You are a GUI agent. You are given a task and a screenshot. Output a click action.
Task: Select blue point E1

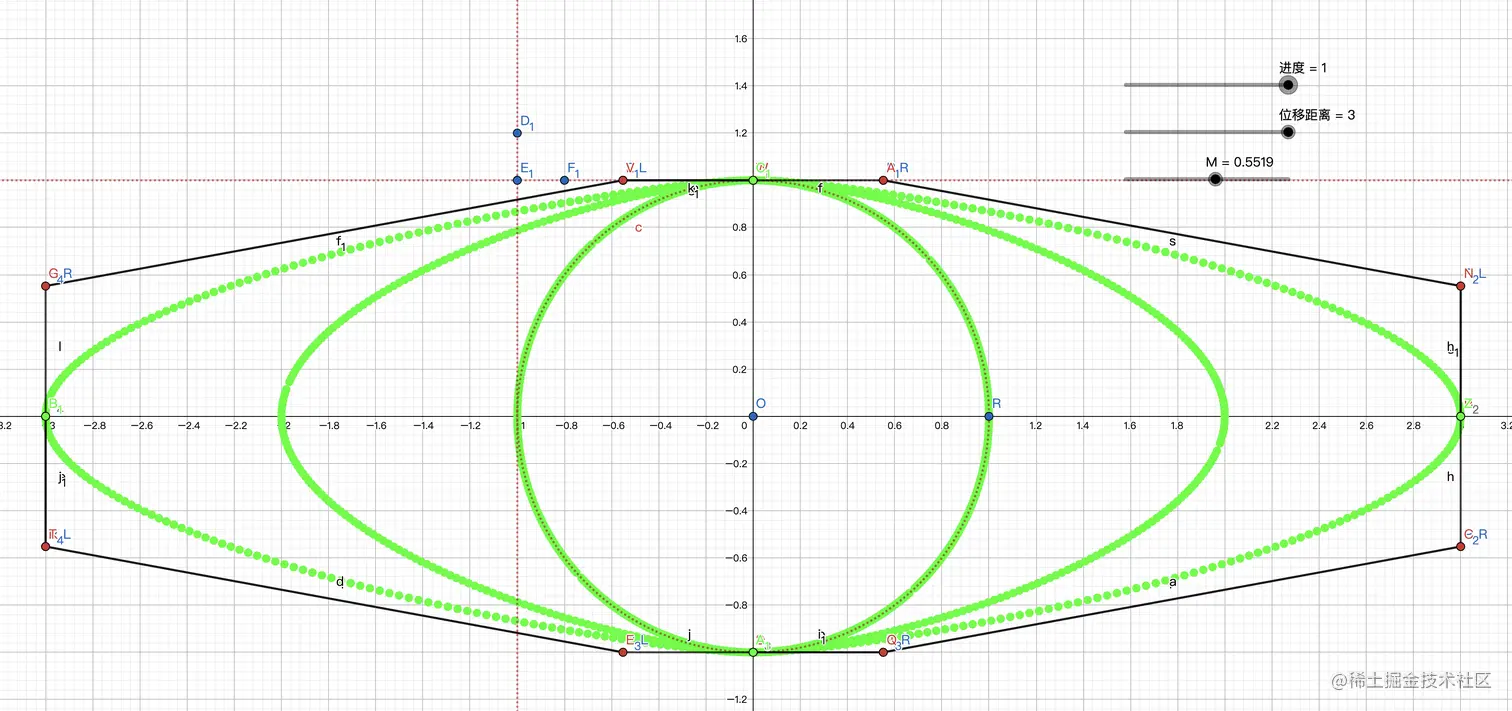click(517, 180)
